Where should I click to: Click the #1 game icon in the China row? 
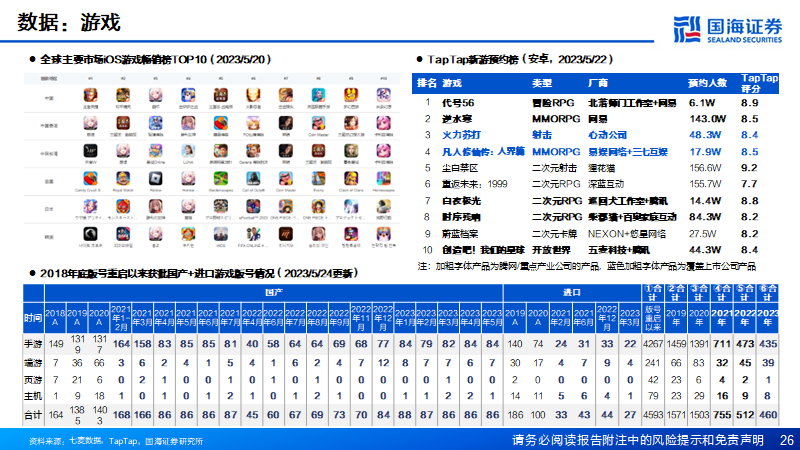point(90,95)
